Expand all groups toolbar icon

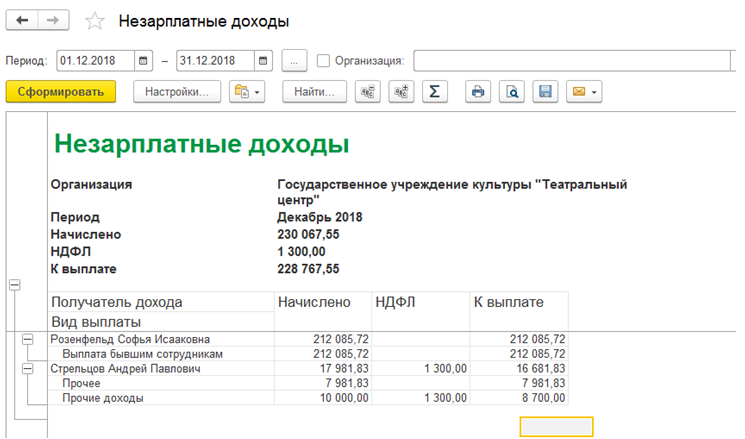(401, 91)
